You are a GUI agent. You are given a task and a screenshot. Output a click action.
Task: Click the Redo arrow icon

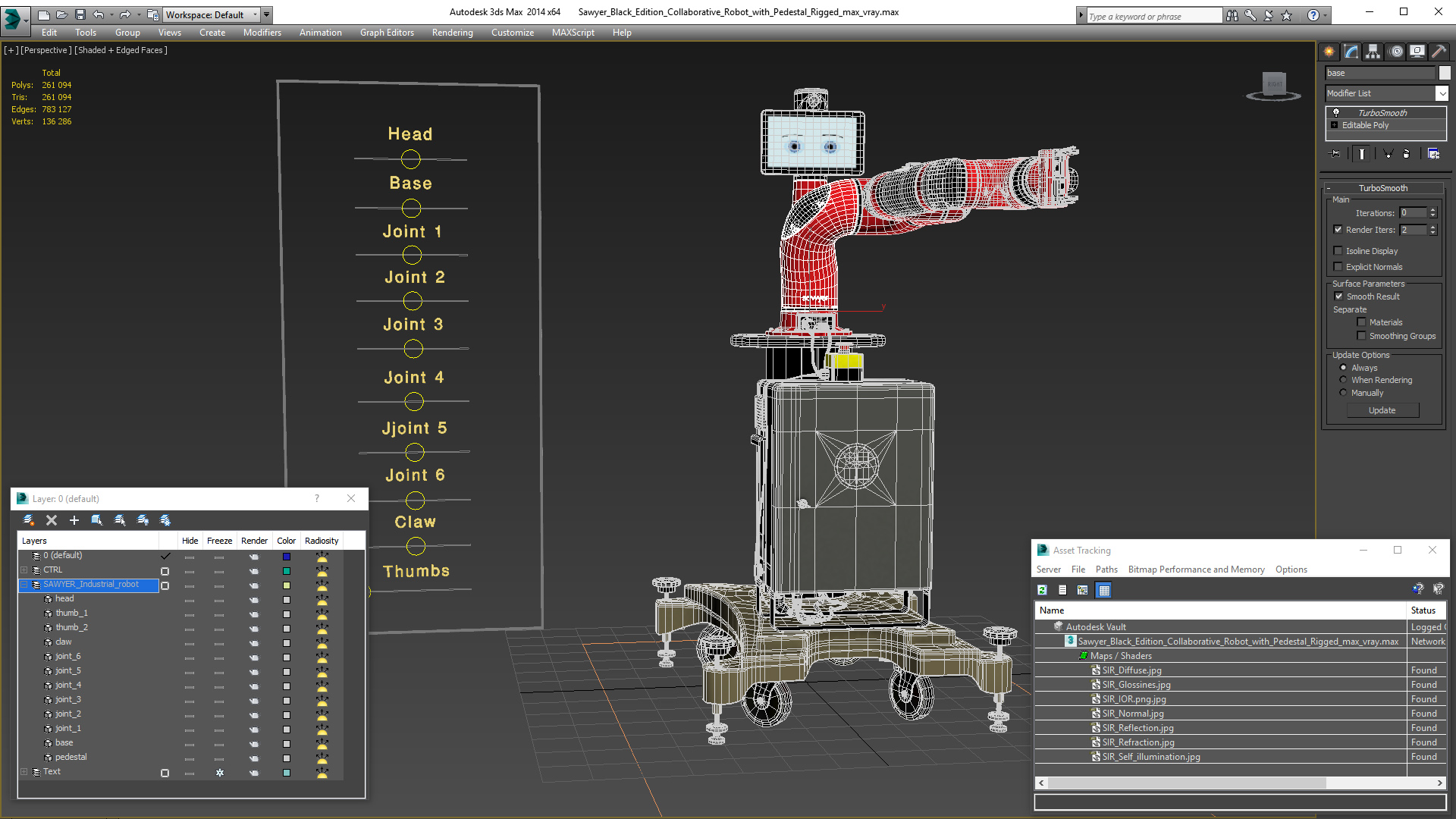click(x=125, y=14)
